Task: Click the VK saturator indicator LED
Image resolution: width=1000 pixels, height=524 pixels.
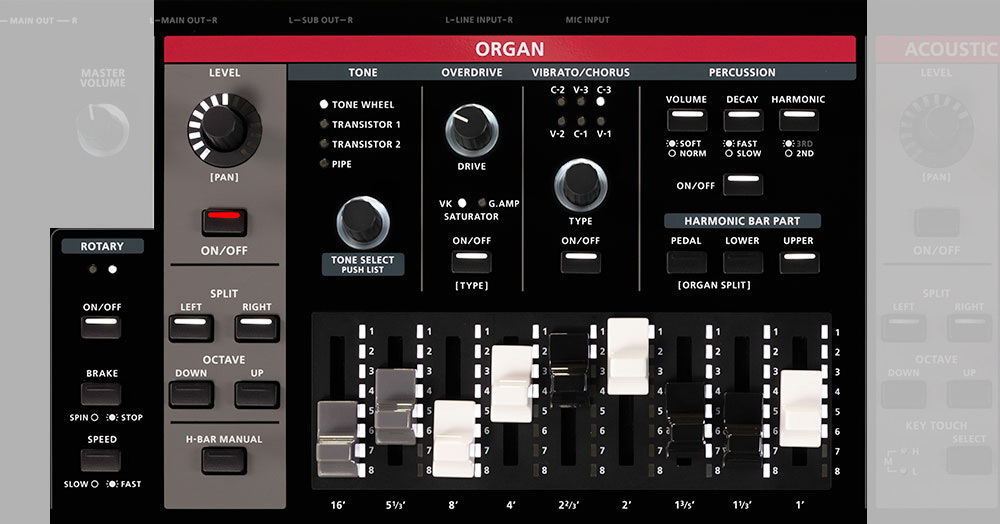Action: [x=462, y=203]
